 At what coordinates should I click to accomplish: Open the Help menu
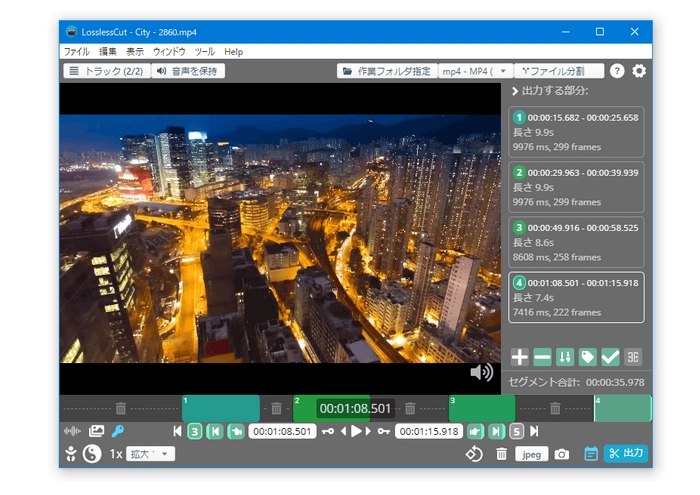tap(233, 51)
